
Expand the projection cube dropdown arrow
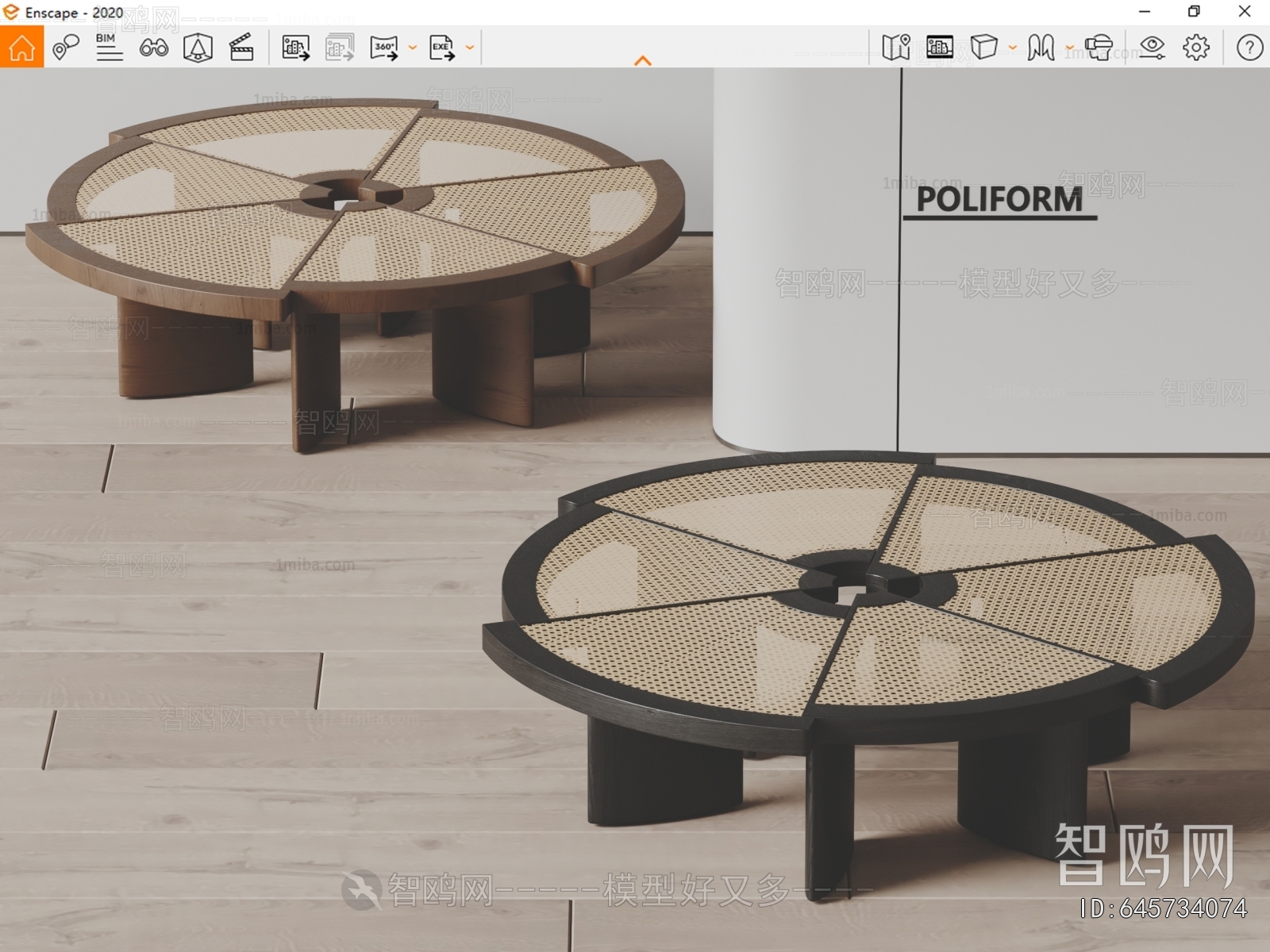point(1013,48)
